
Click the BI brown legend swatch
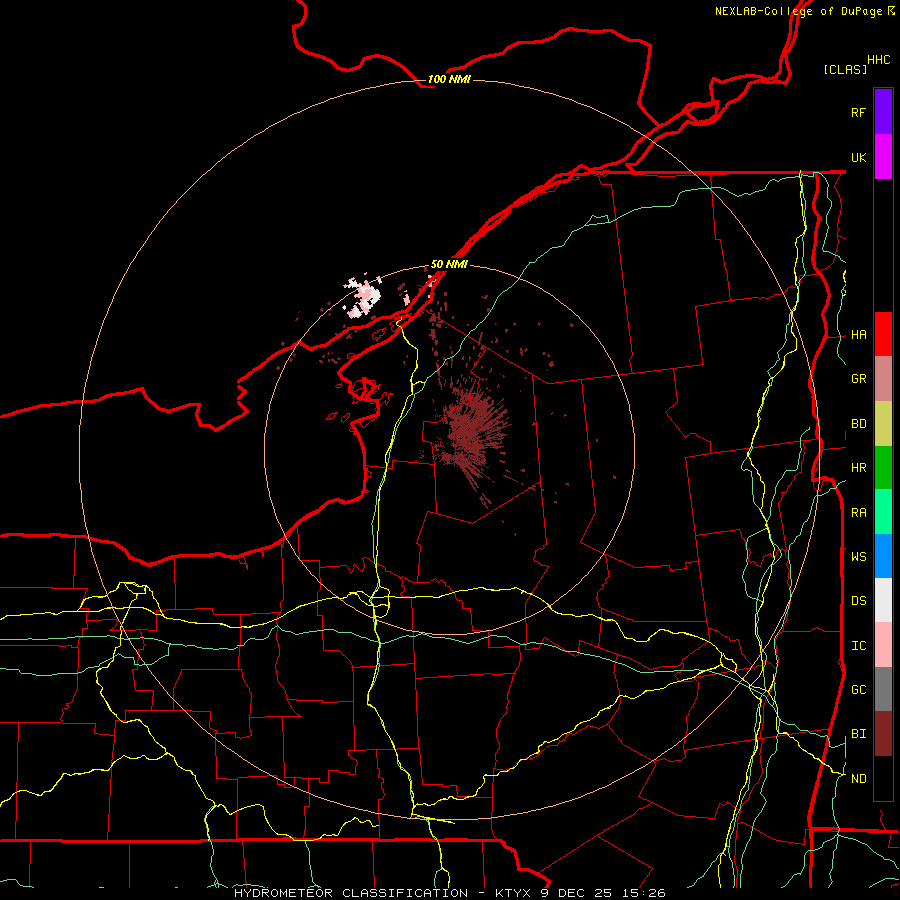[x=883, y=734]
